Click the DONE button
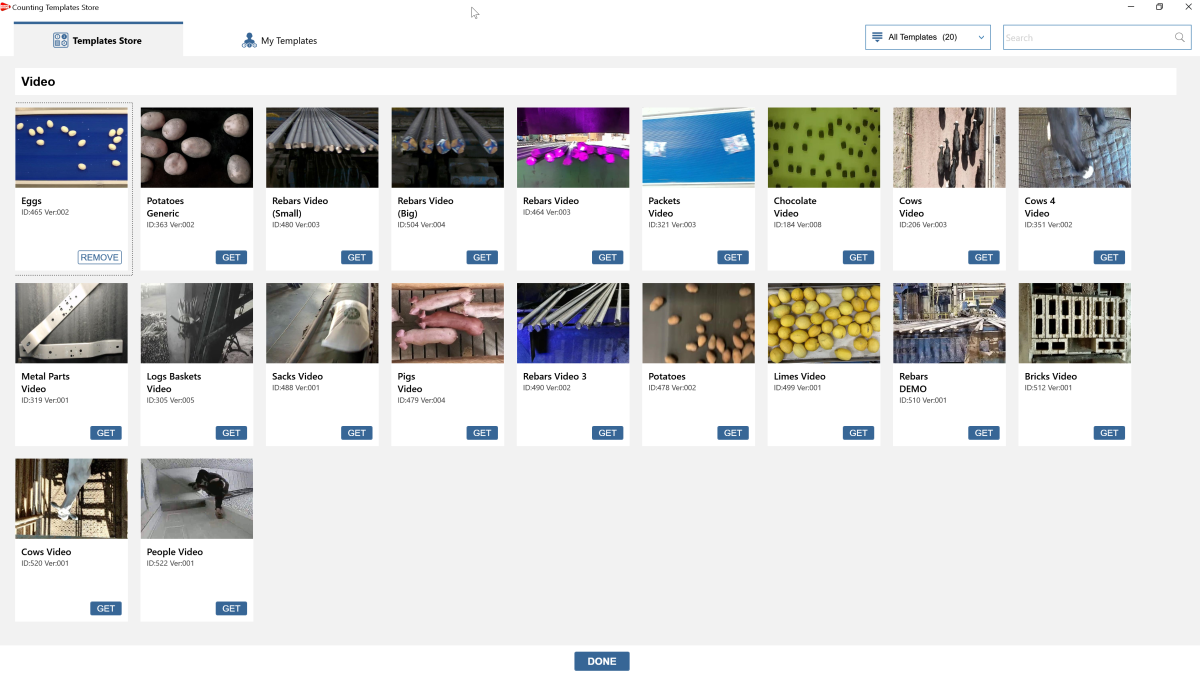 [x=602, y=661]
